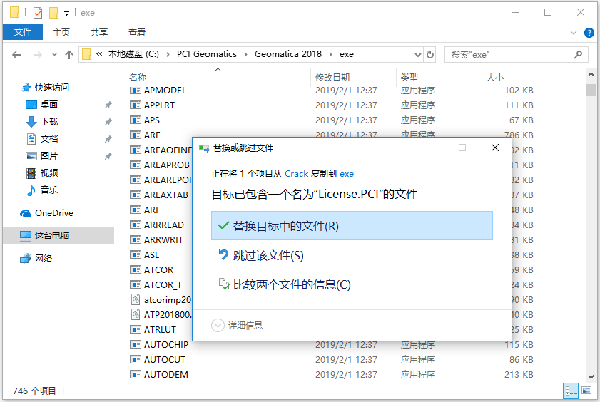Select the ATCOR application icon
The image size is (600, 402).
(x=135, y=270)
